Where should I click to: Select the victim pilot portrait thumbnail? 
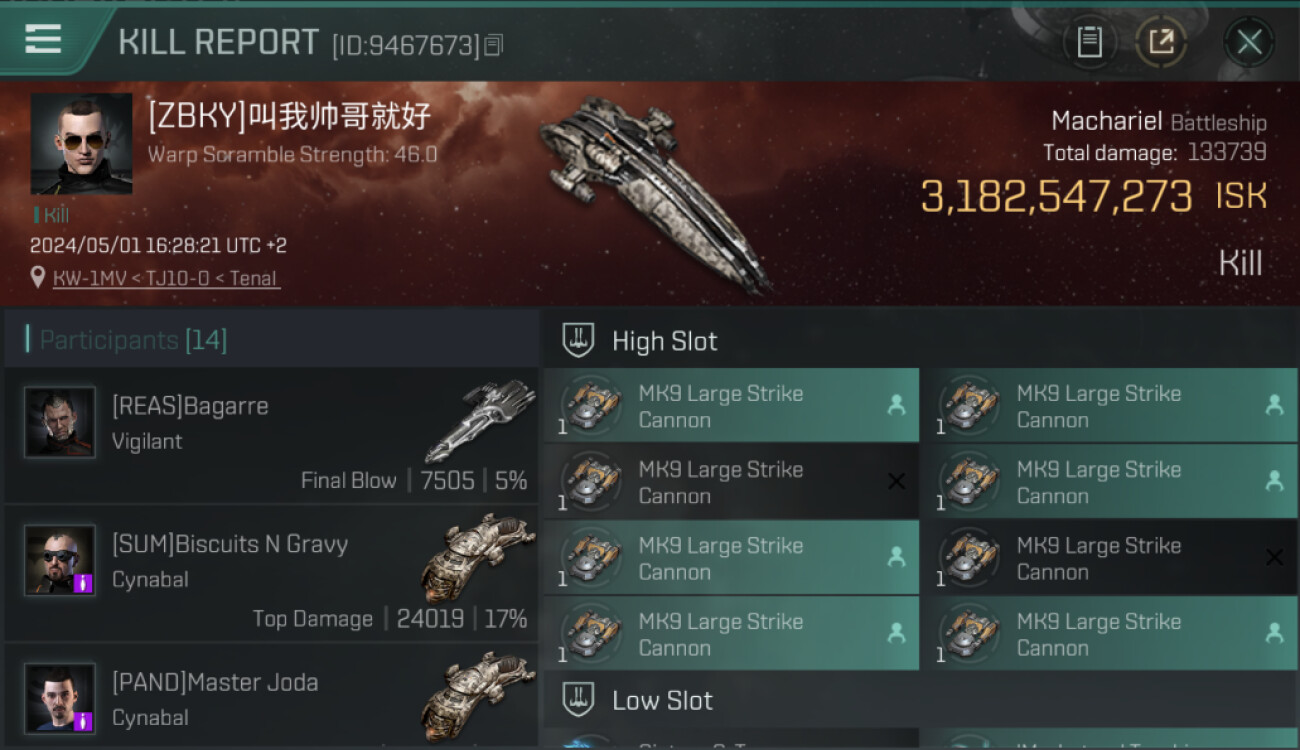point(81,144)
